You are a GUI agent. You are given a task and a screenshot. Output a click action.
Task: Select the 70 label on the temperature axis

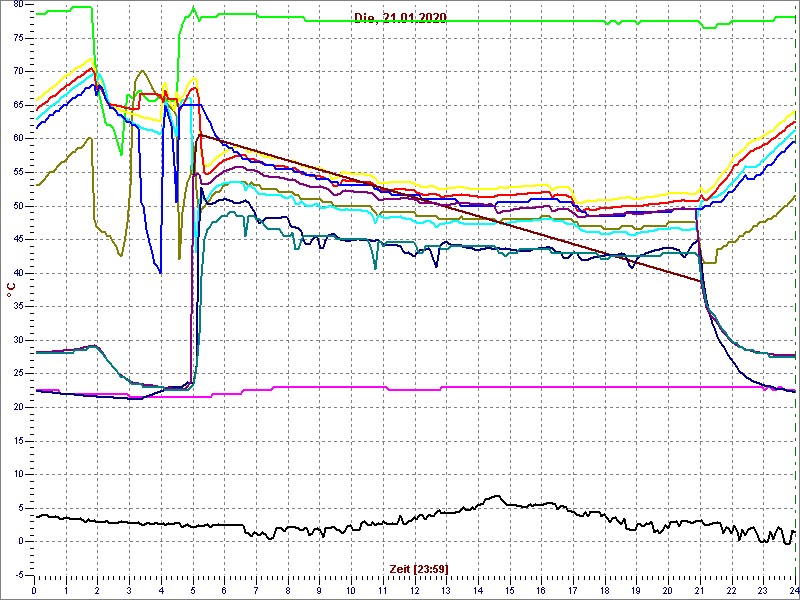click(x=20, y=72)
